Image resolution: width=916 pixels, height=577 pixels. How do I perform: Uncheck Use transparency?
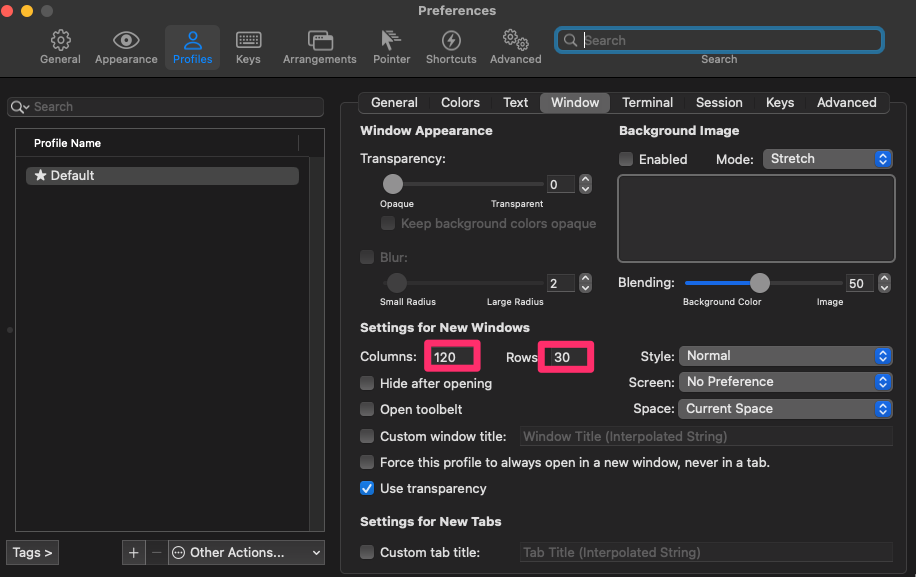pyautogui.click(x=367, y=488)
